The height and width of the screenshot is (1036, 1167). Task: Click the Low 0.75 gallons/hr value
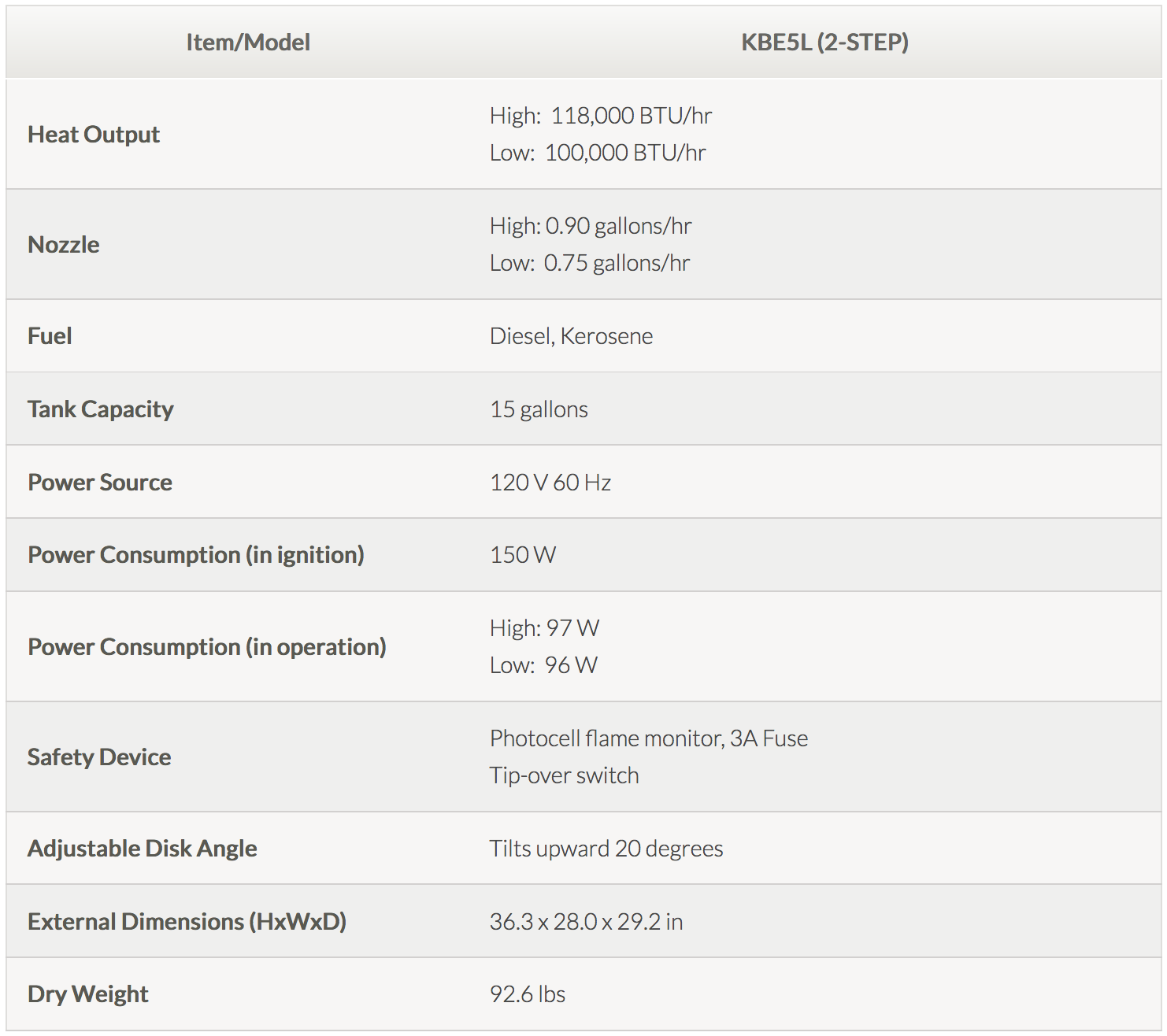click(x=590, y=263)
